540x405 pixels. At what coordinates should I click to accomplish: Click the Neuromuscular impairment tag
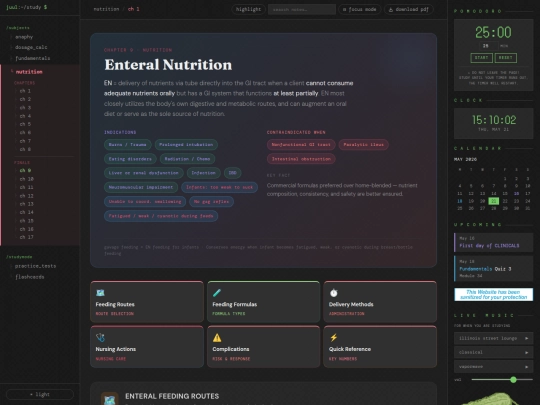(141, 187)
